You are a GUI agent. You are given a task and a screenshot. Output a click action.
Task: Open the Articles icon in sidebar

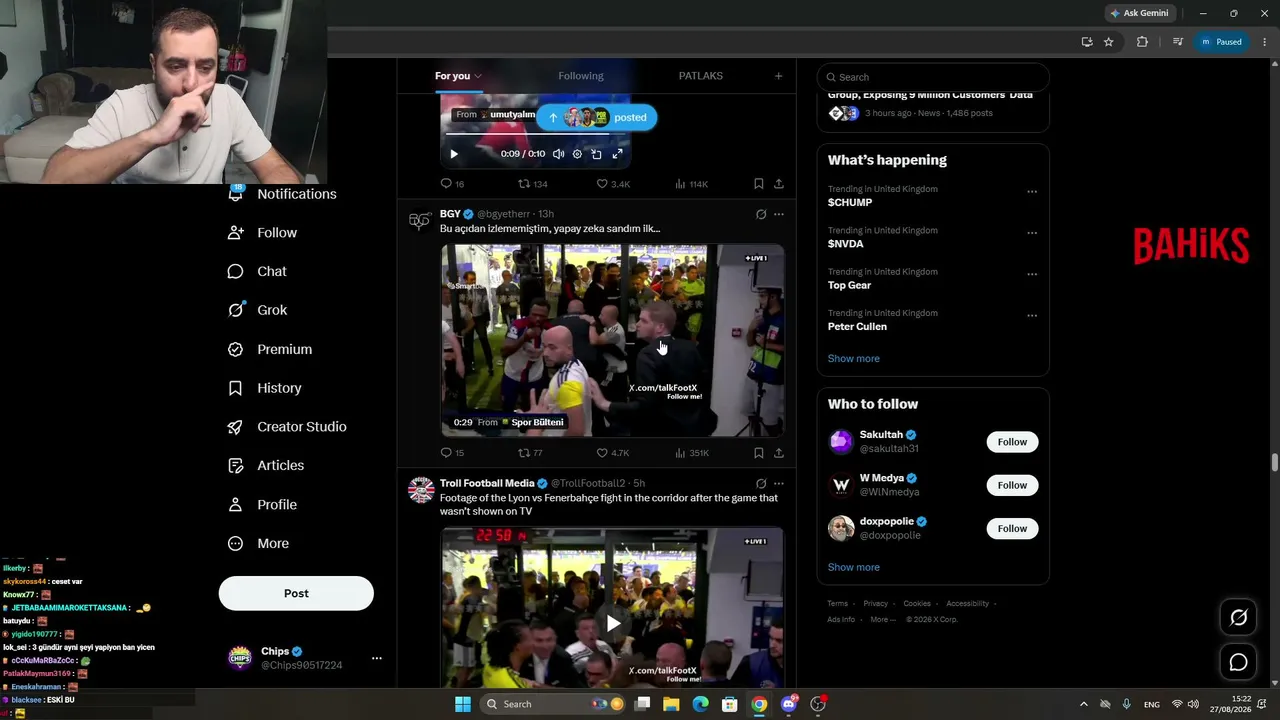[236, 465]
